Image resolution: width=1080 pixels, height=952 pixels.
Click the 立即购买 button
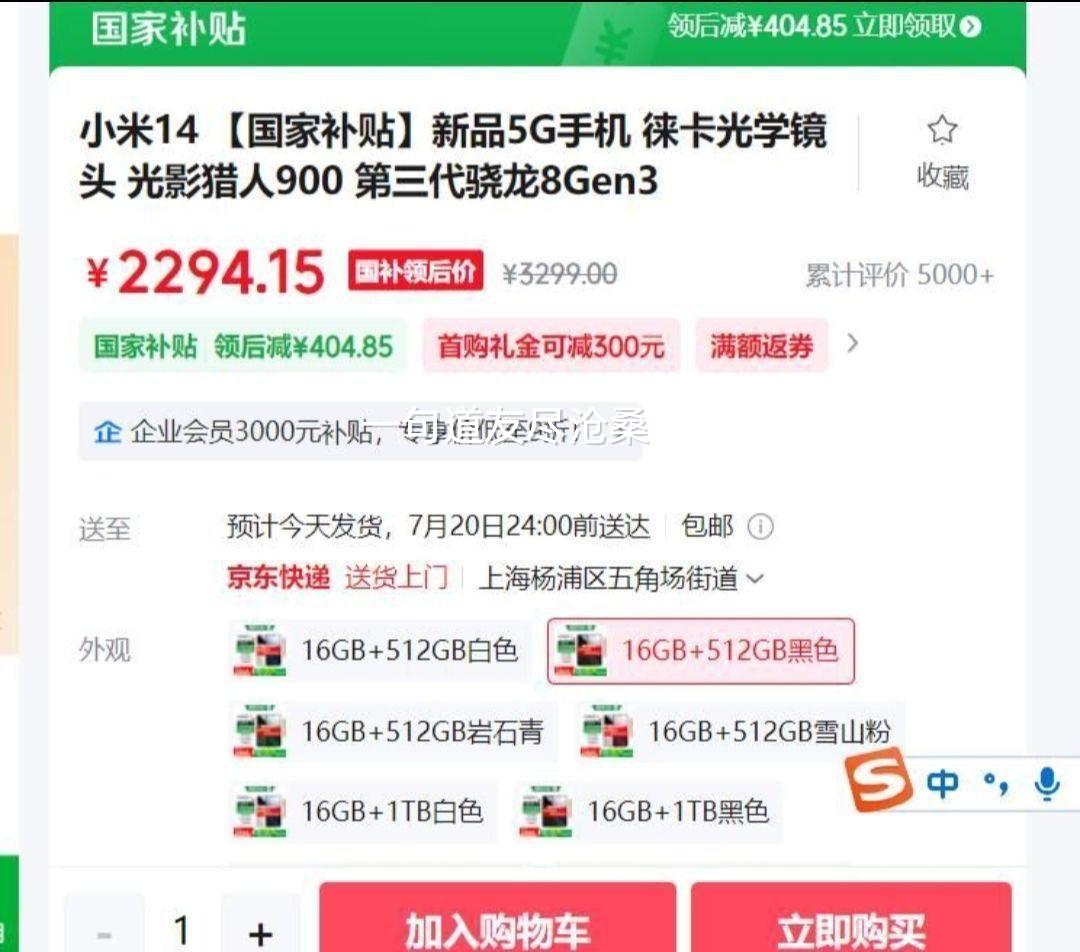pyautogui.click(x=851, y=919)
